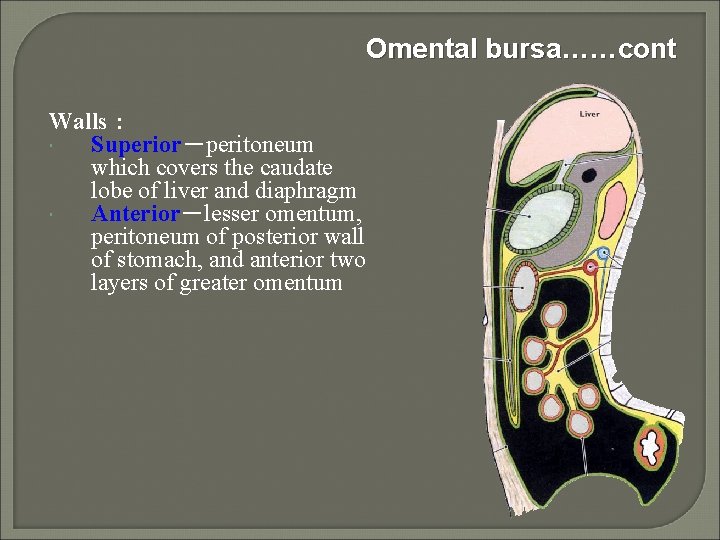Select the "Walls :" heading text

pos(86,121)
